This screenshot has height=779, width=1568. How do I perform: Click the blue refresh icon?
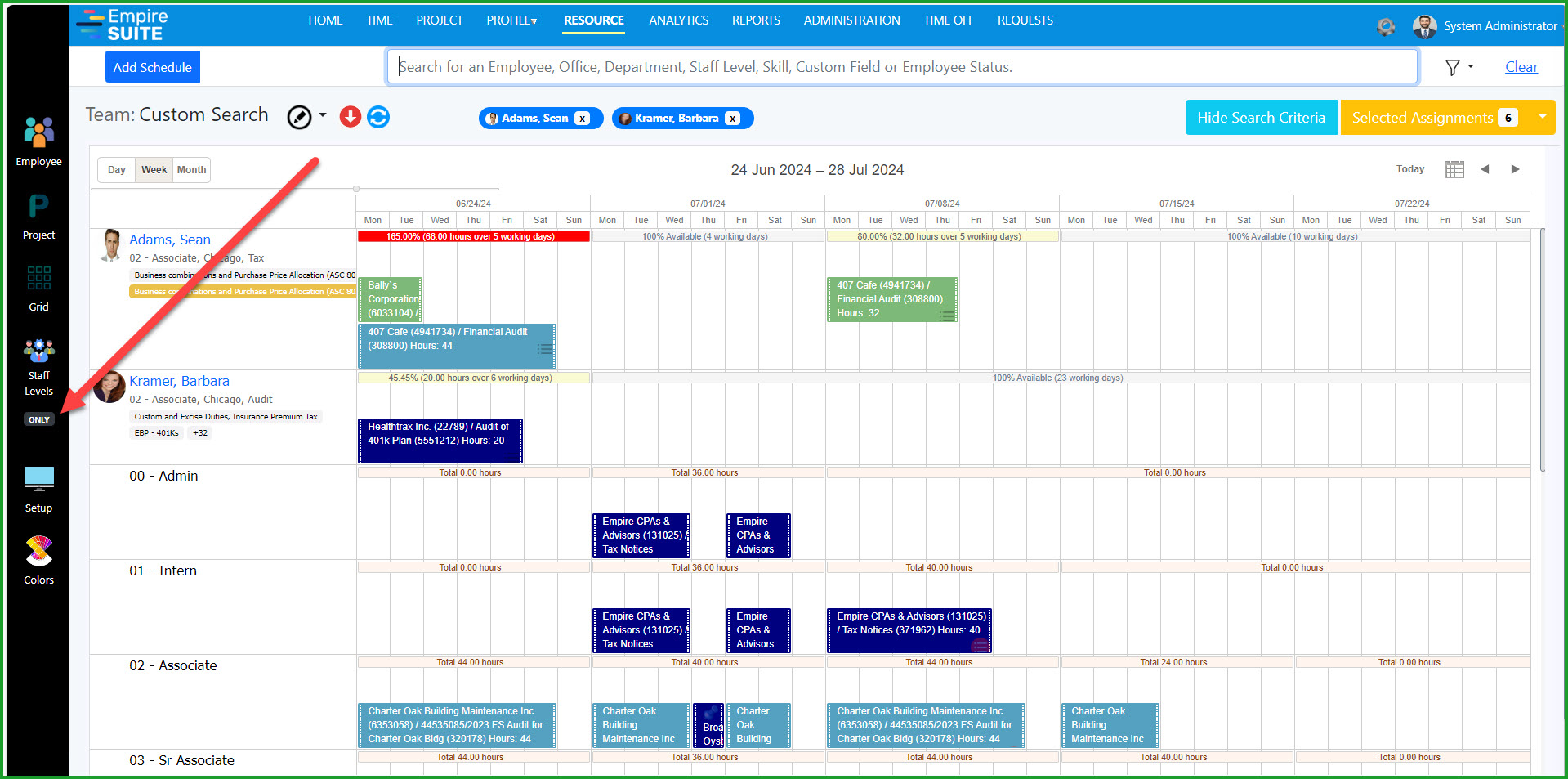point(378,117)
